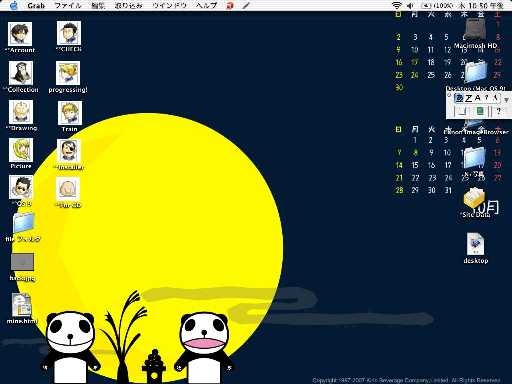The height and width of the screenshot is (384, 512).
Task: Select the Picture desktop icon
Action: coord(21,150)
